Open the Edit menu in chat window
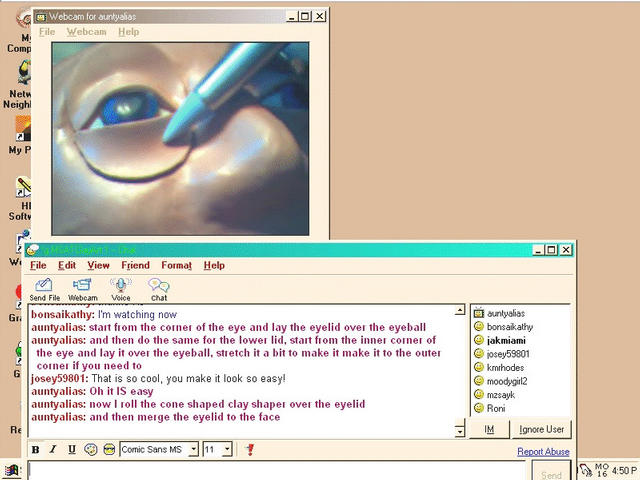The height and width of the screenshot is (480, 640). tap(67, 265)
